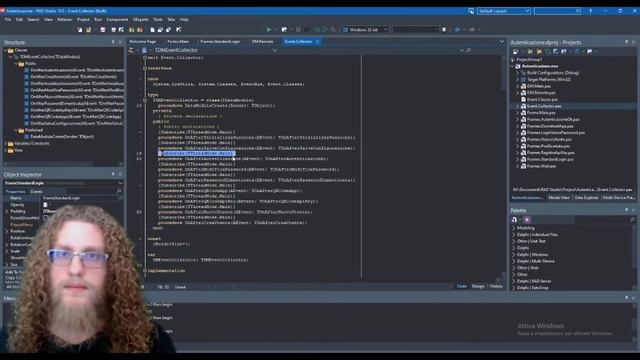
Task: Expand Delphi | Individual Files palette category
Action: tap(513, 235)
